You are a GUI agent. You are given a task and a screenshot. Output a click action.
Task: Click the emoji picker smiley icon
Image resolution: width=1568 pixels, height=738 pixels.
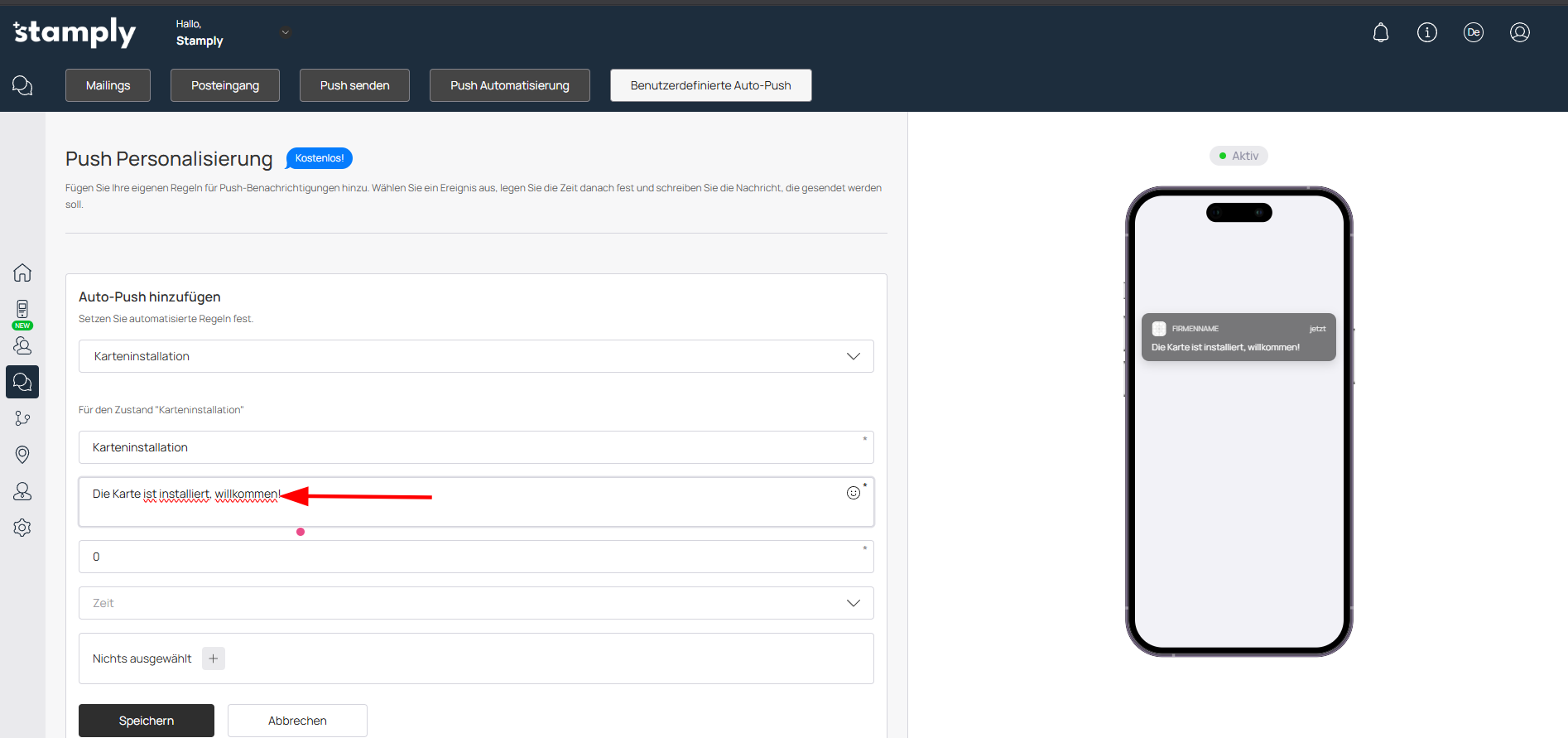(853, 493)
